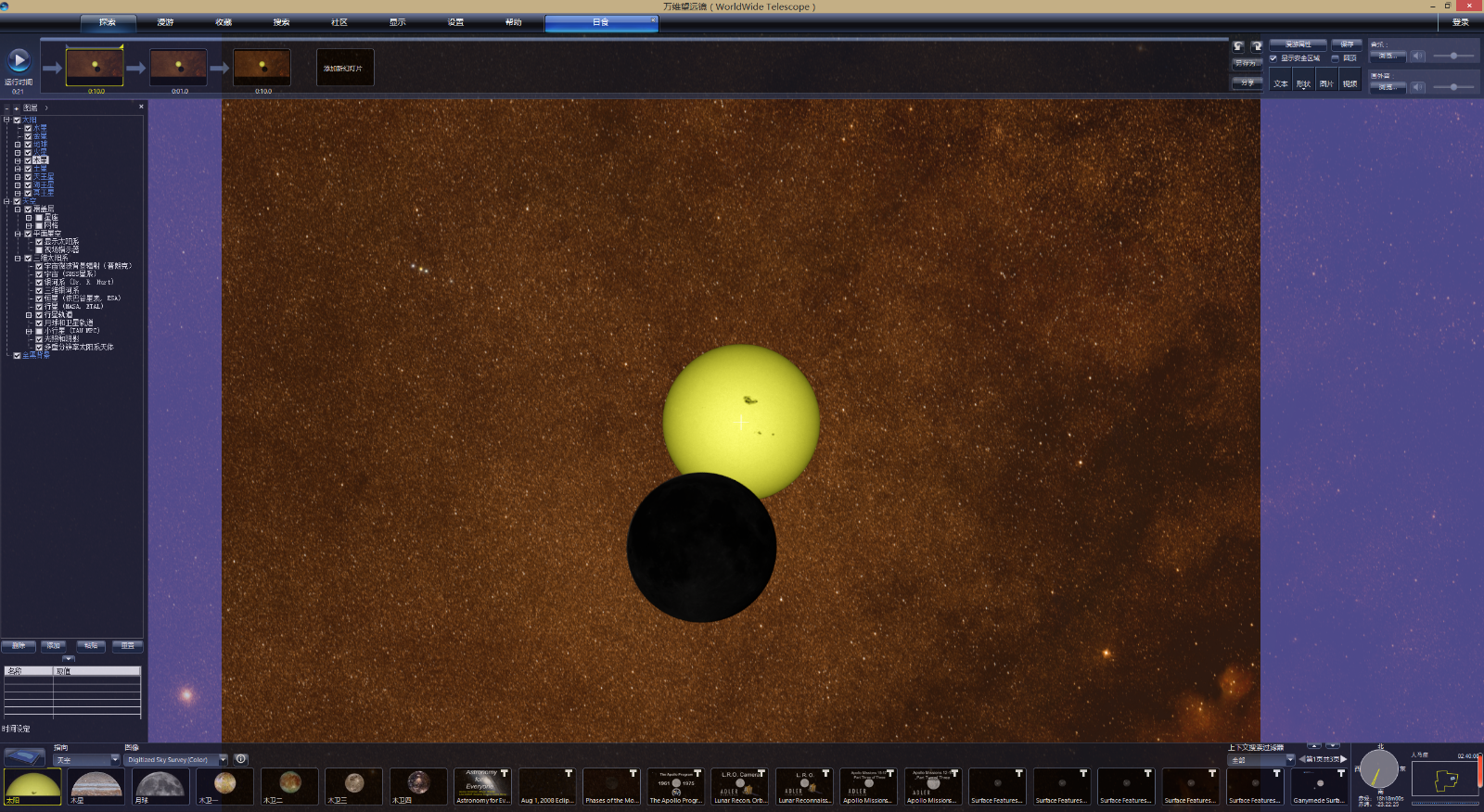The width and height of the screenshot is (1484, 812).
Task: Close the layers panel
Action: click(141, 107)
